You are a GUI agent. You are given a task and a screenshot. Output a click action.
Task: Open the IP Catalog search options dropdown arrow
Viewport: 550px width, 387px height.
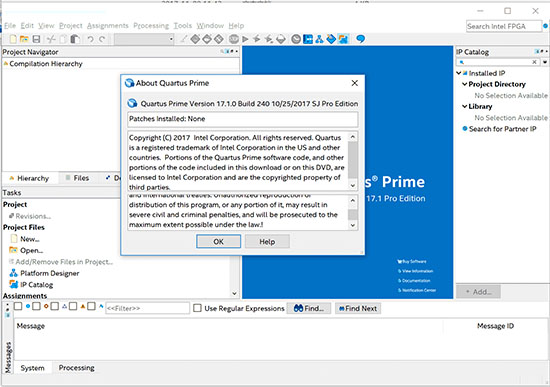[545, 62]
